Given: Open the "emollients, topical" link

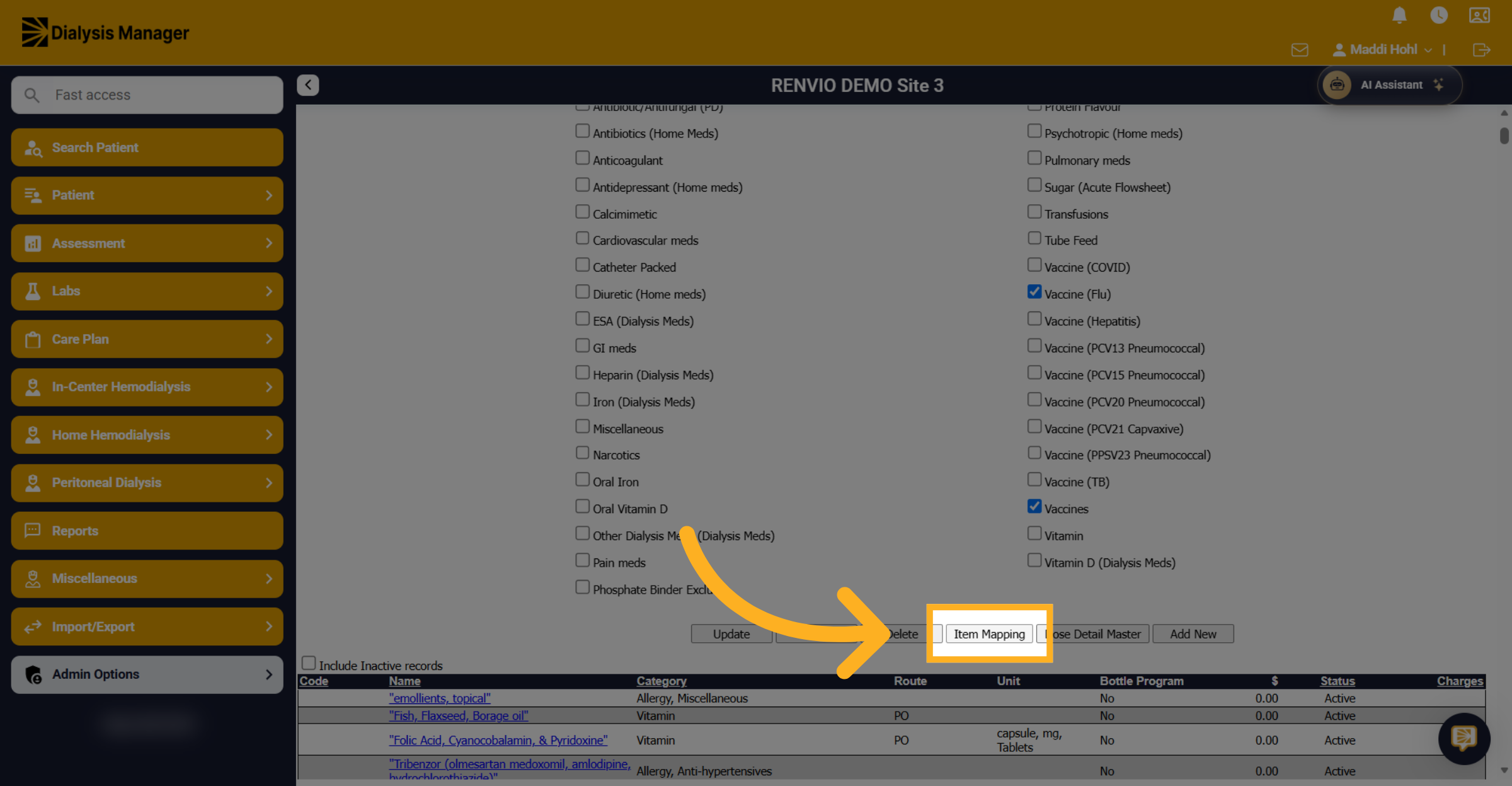Looking at the screenshot, I should tap(440, 698).
